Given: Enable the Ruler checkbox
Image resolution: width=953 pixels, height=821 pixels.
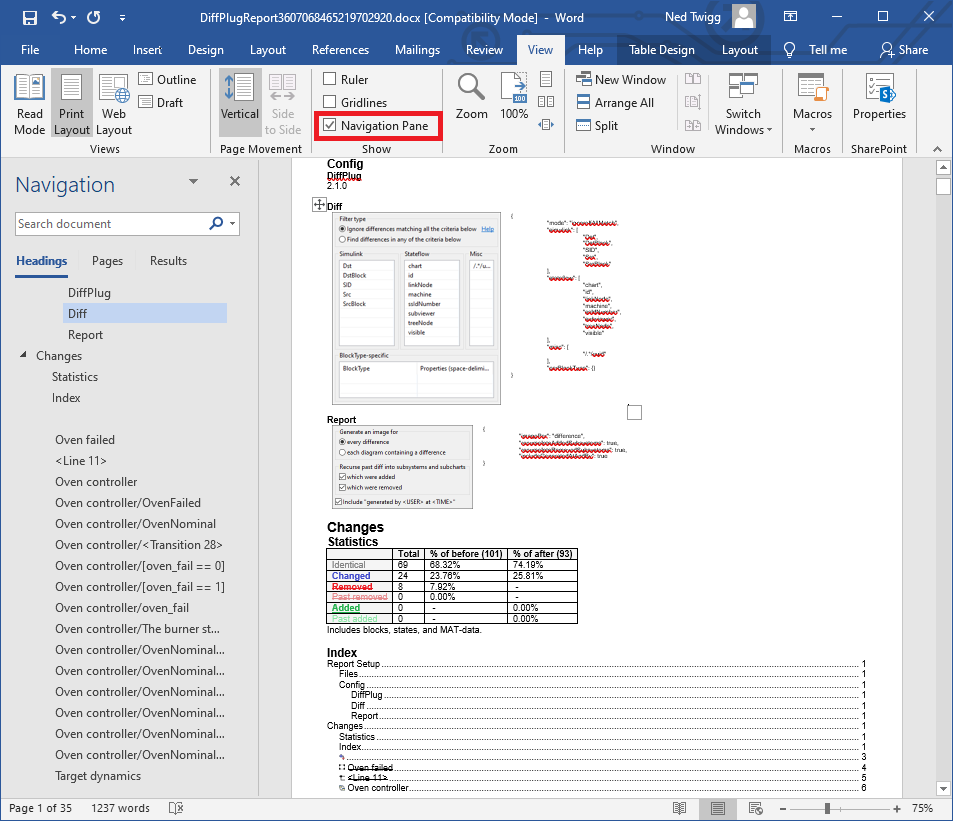Looking at the screenshot, I should click(x=329, y=79).
